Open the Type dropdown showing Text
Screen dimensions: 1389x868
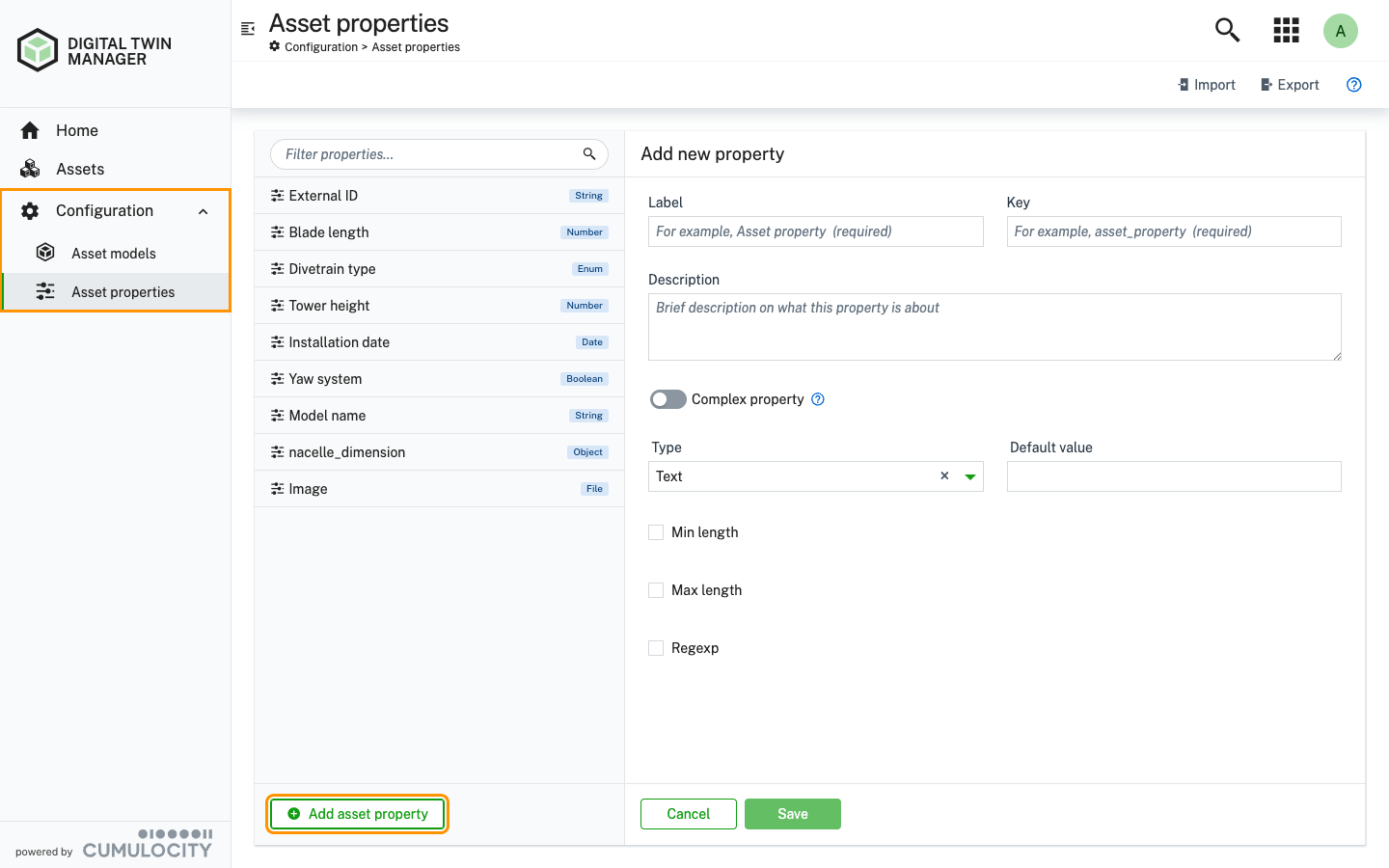tap(969, 475)
